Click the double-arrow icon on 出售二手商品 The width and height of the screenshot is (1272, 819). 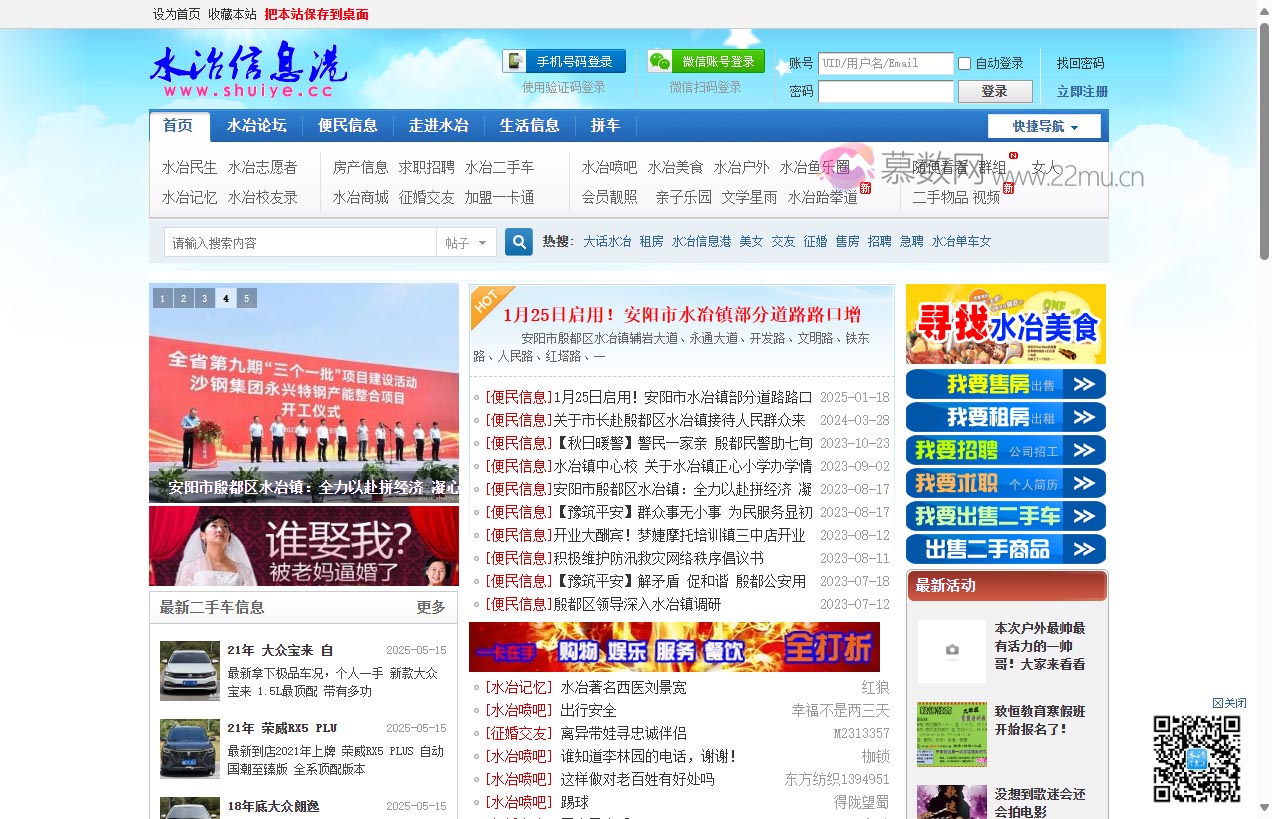(1083, 548)
